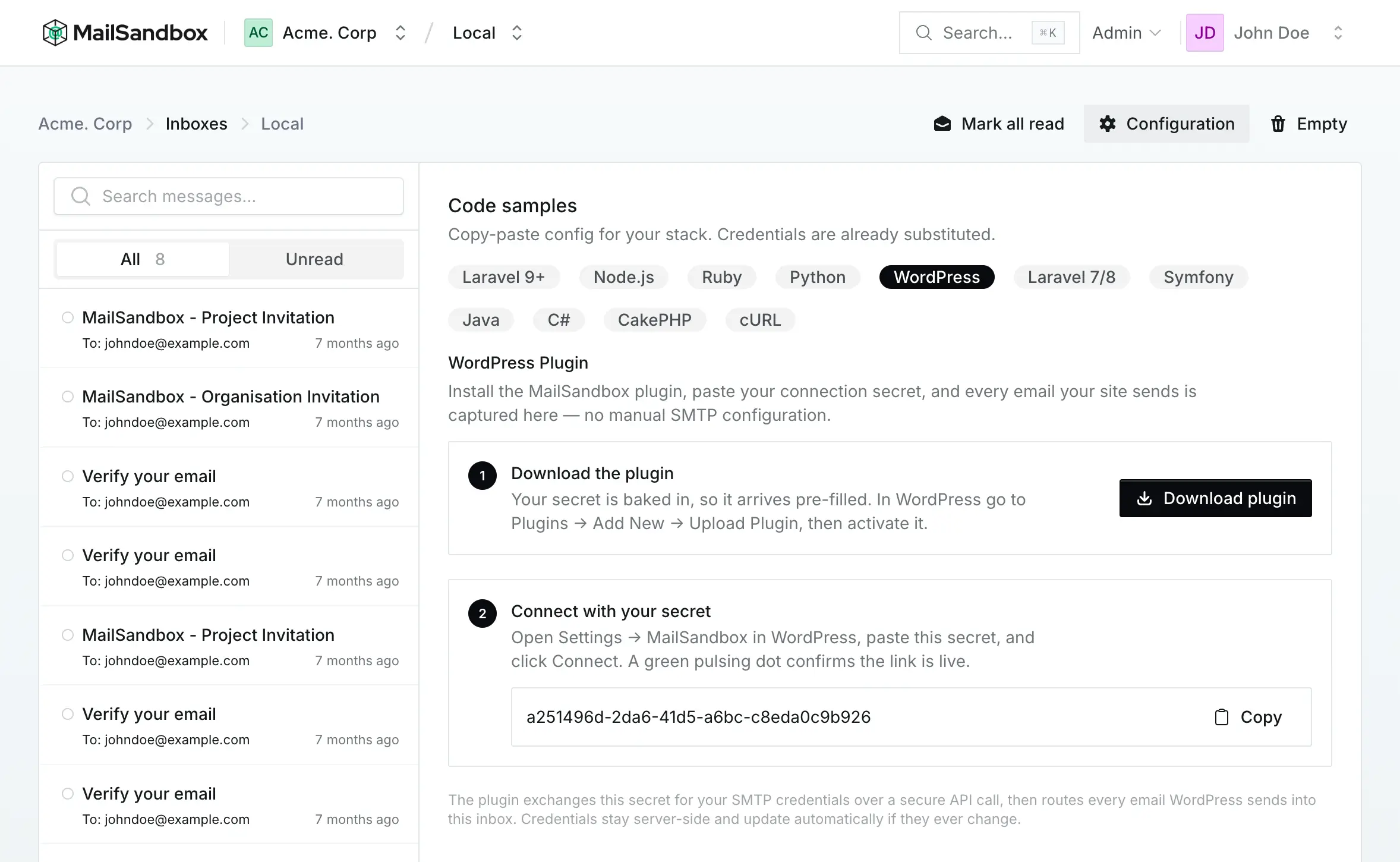Focus the Search messages field
The width and height of the screenshot is (1400, 862).
click(x=229, y=196)
